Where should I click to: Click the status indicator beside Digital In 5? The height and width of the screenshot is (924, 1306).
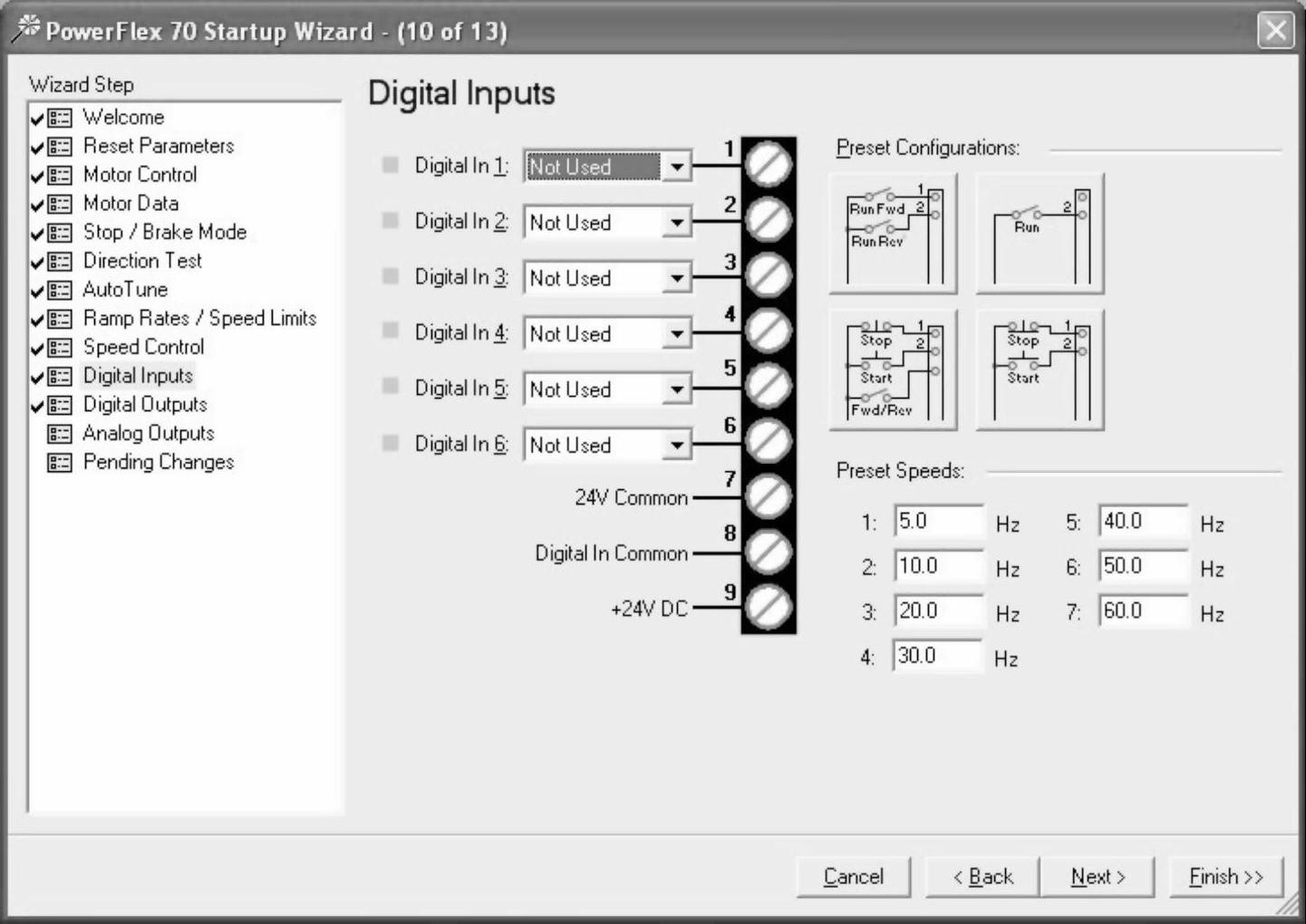391,387
